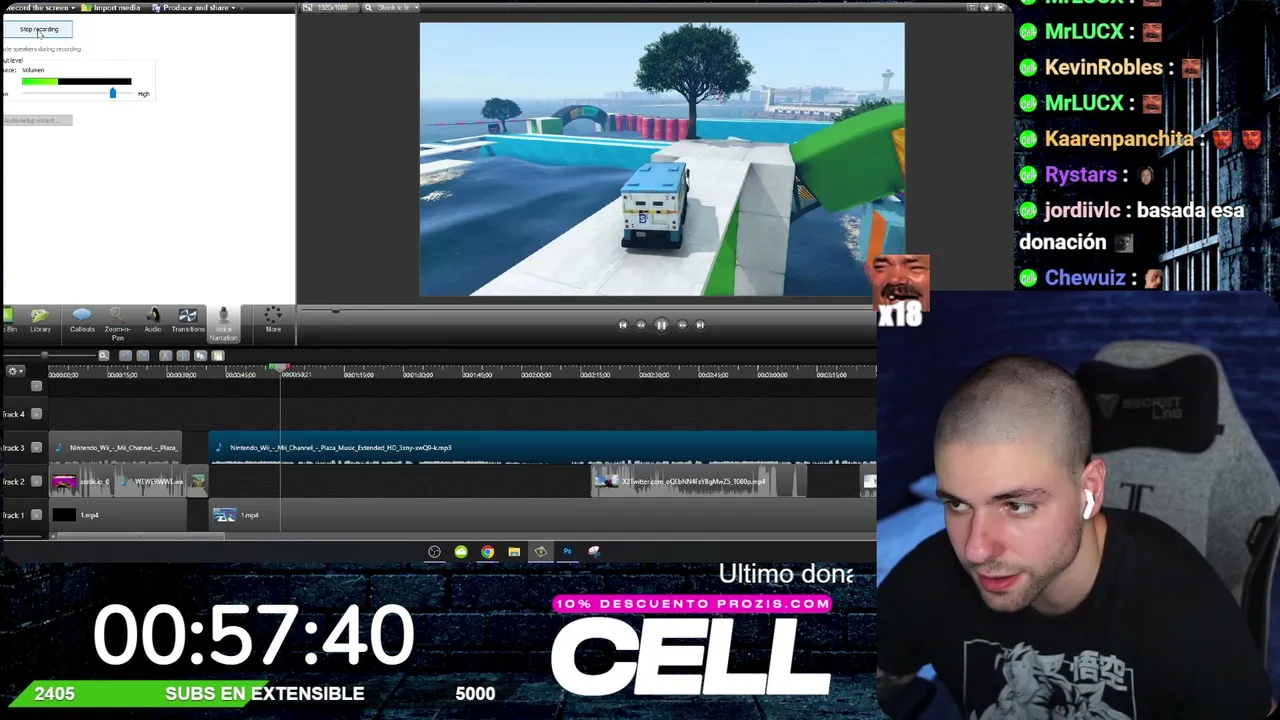Open Google Chrome from the taskbar
This screenshot has height=720, width=1280.
click(487, 552)
